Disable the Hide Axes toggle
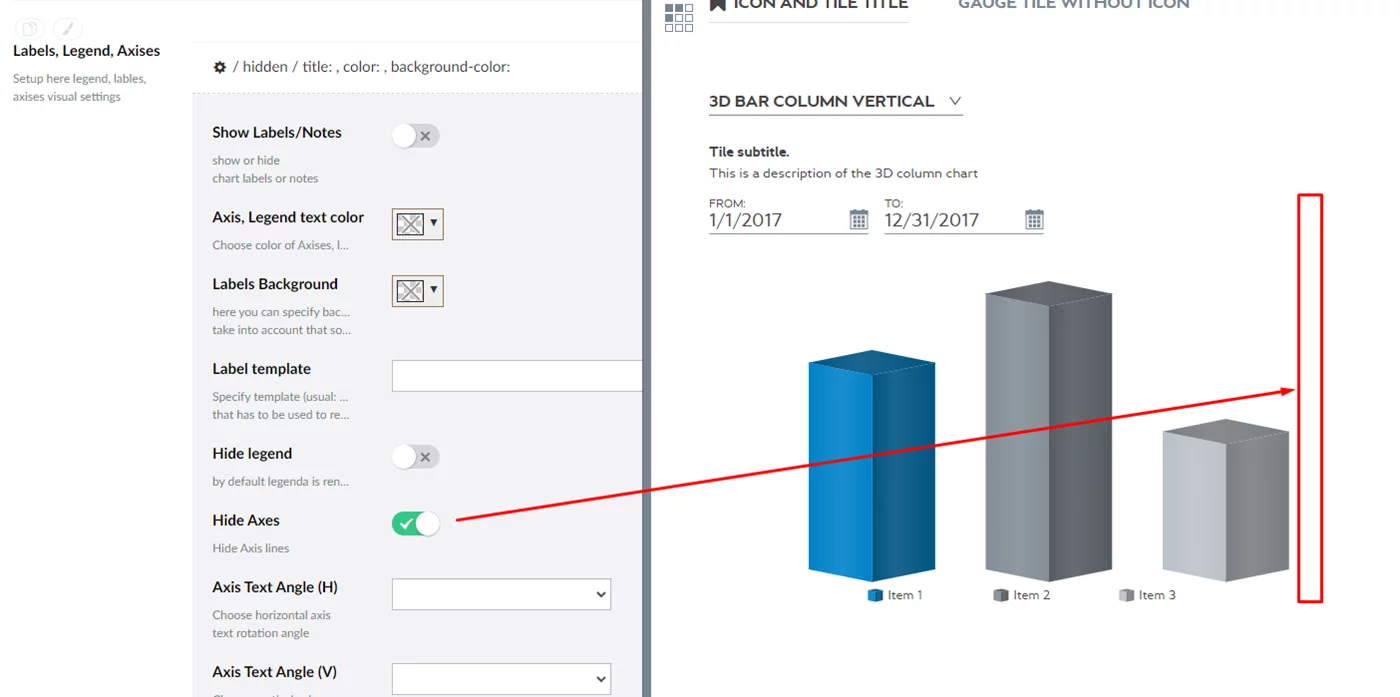The image size is (1400, 697). click(416, 524)
